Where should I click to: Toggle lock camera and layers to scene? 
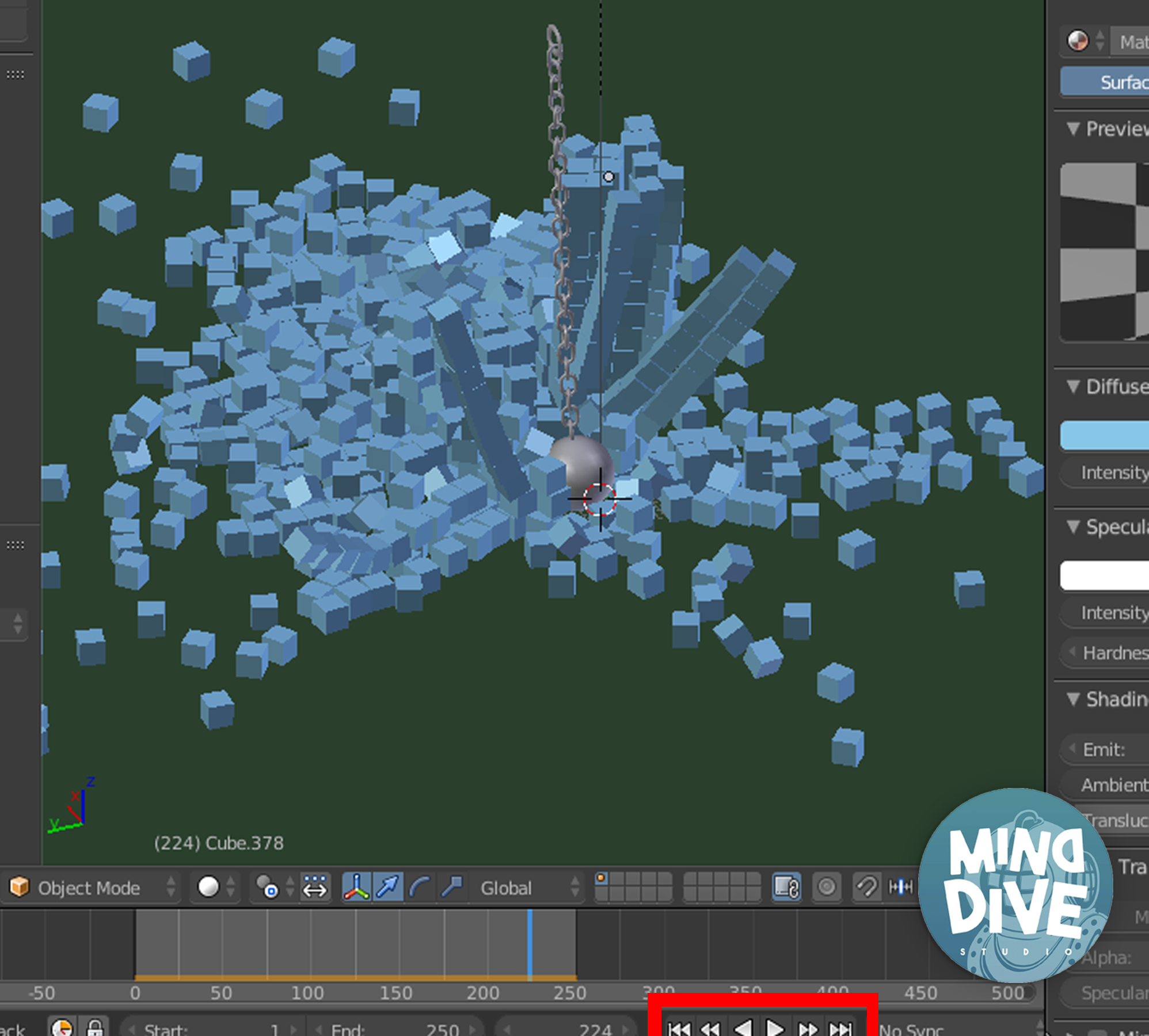click(787, 887)
